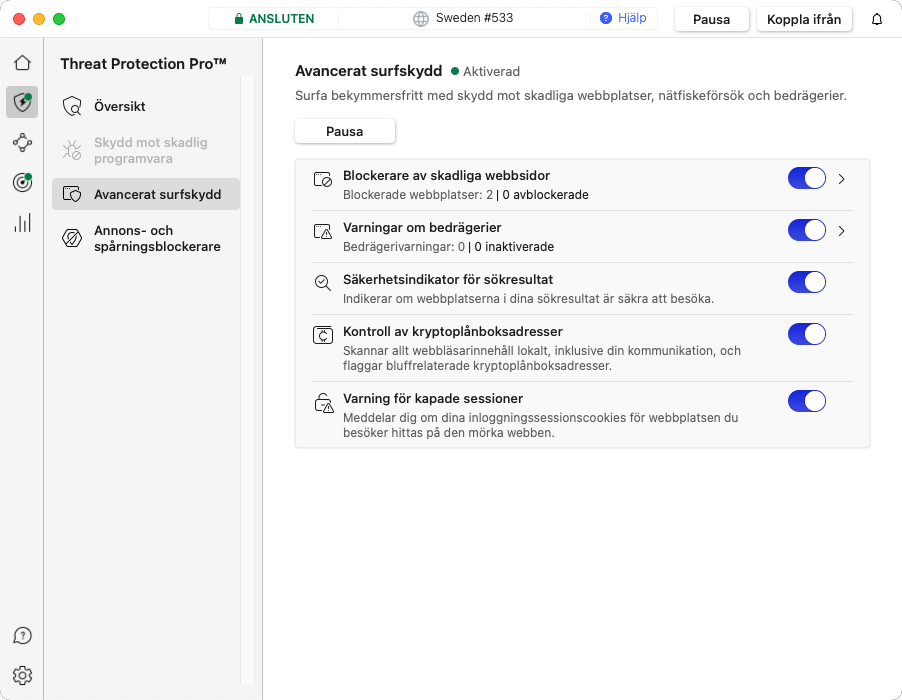The width and height of the screenshot is (902, 700).
Task: Toggle Säkerhetsindikator för sökresultat switch
Action: (x=806, y=282)
